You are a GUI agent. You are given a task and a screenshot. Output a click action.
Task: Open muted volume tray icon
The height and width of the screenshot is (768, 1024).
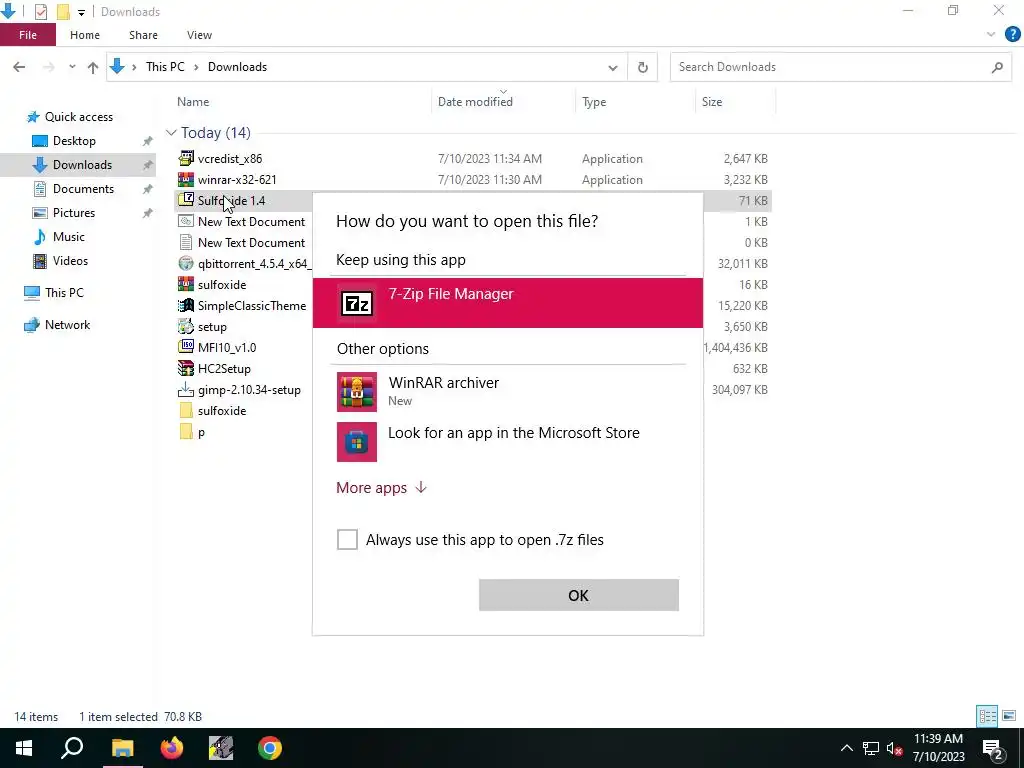click(x=894, y=748)
